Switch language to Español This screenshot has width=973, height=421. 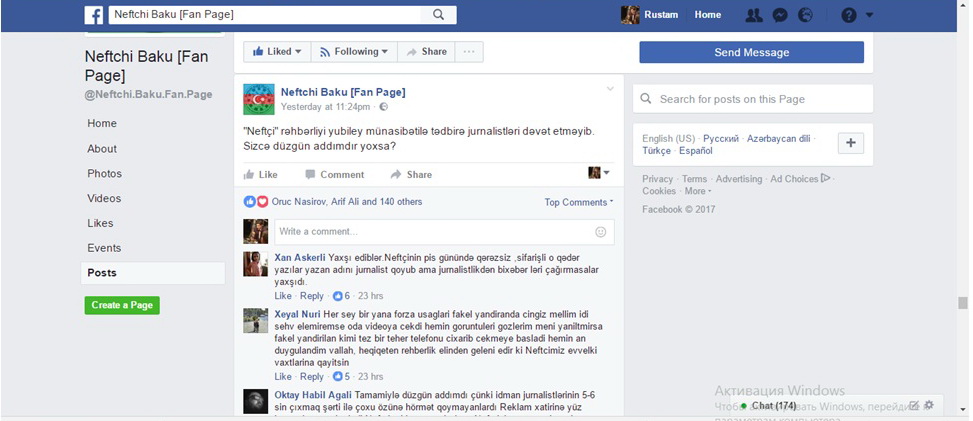pyautogui.click(x=696, y=151)
